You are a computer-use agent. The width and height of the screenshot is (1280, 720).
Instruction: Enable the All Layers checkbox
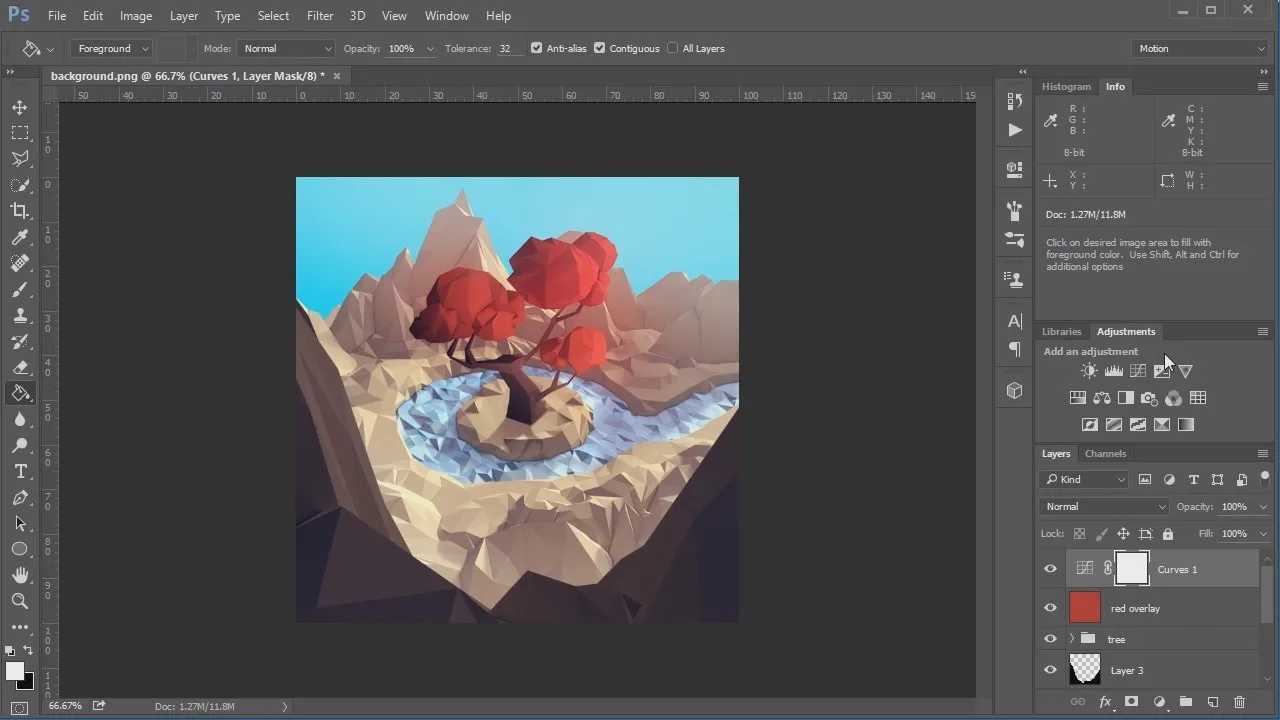pyautogui.click(x=673, y=48)
